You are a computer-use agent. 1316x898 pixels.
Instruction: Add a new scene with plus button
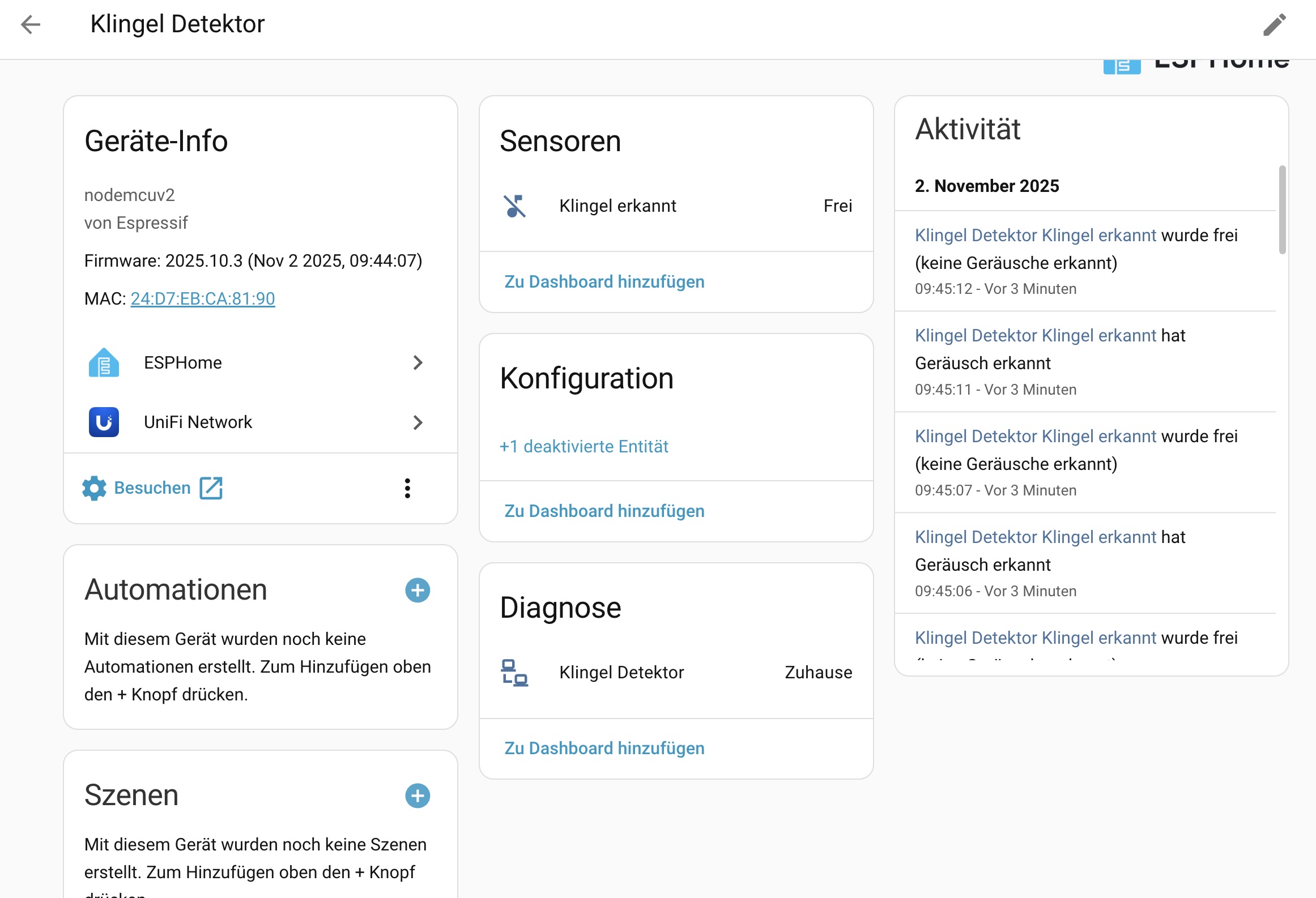pos(418,796)
